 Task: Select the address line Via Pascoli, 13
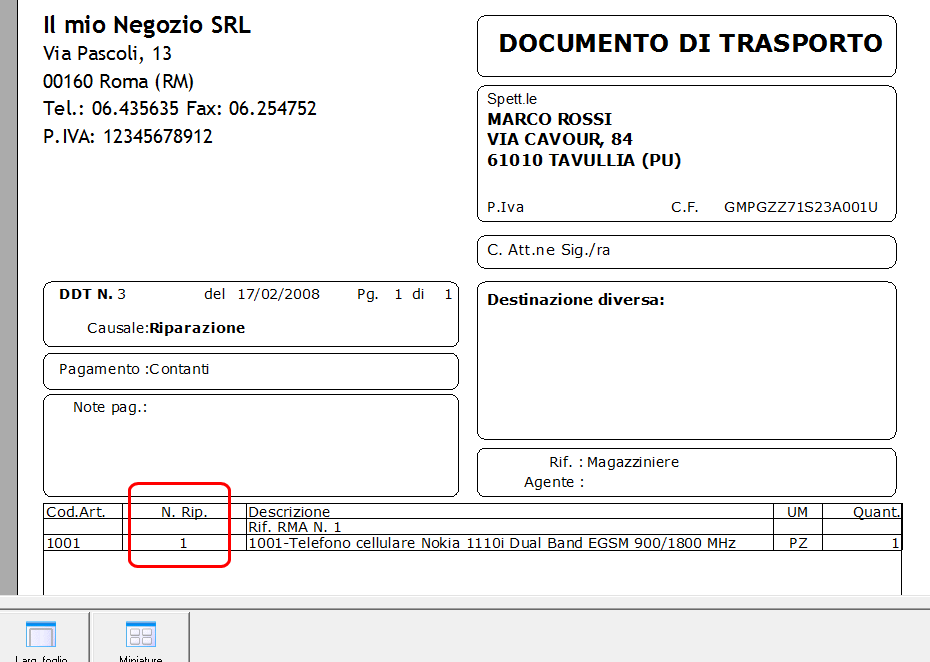[x=107, y=53]
